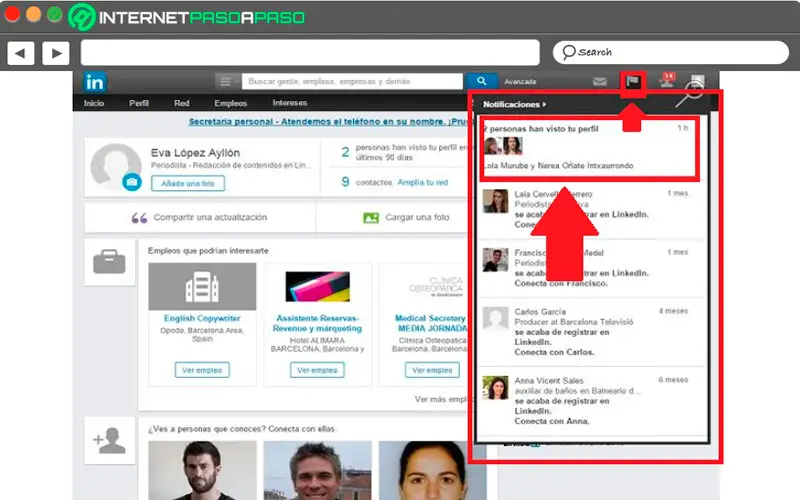This screenshot has width=800, height=500.
Task: Click Compartir una actualización
Action: [x=210, y=217]
